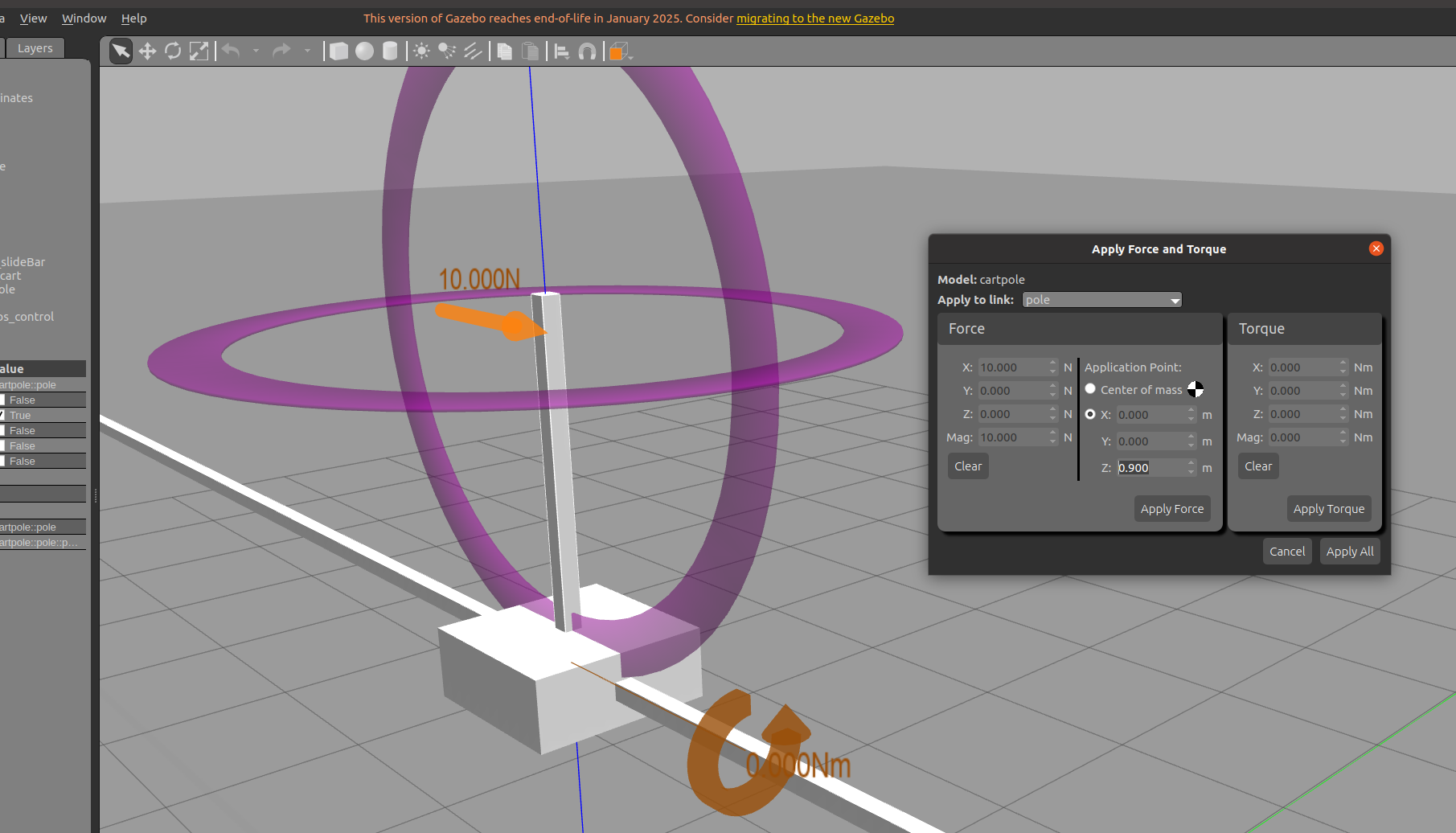This screenshot has height=833, width=1456.
Task: Toggle the True checkbox in property list
Action: tap(2, 415)
